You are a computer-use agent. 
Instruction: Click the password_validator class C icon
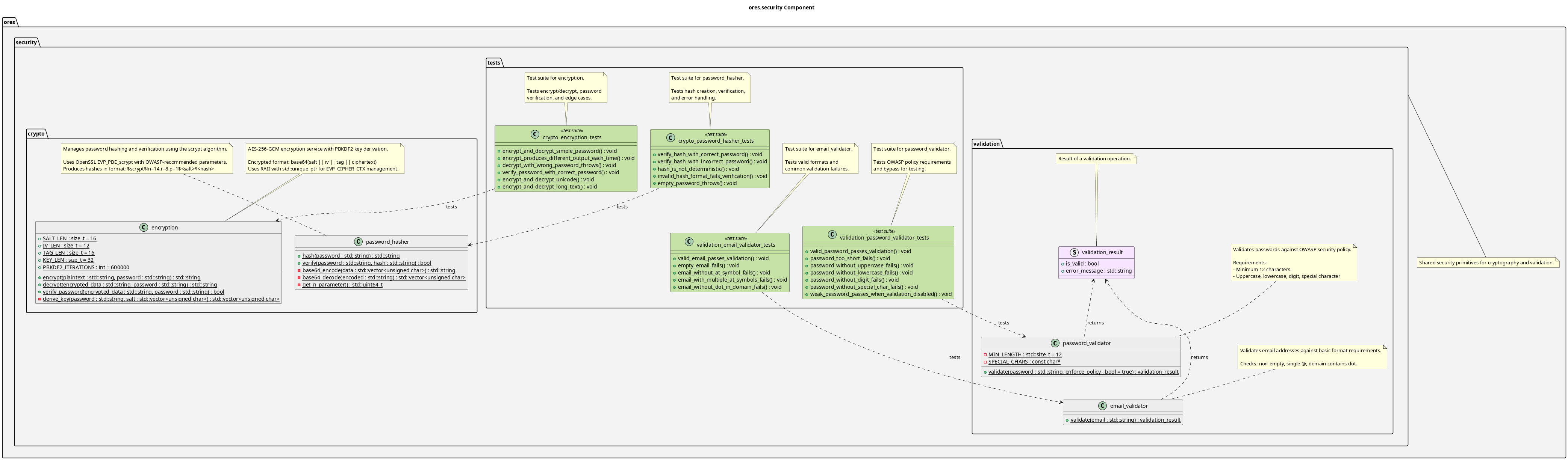(1055, 343)
